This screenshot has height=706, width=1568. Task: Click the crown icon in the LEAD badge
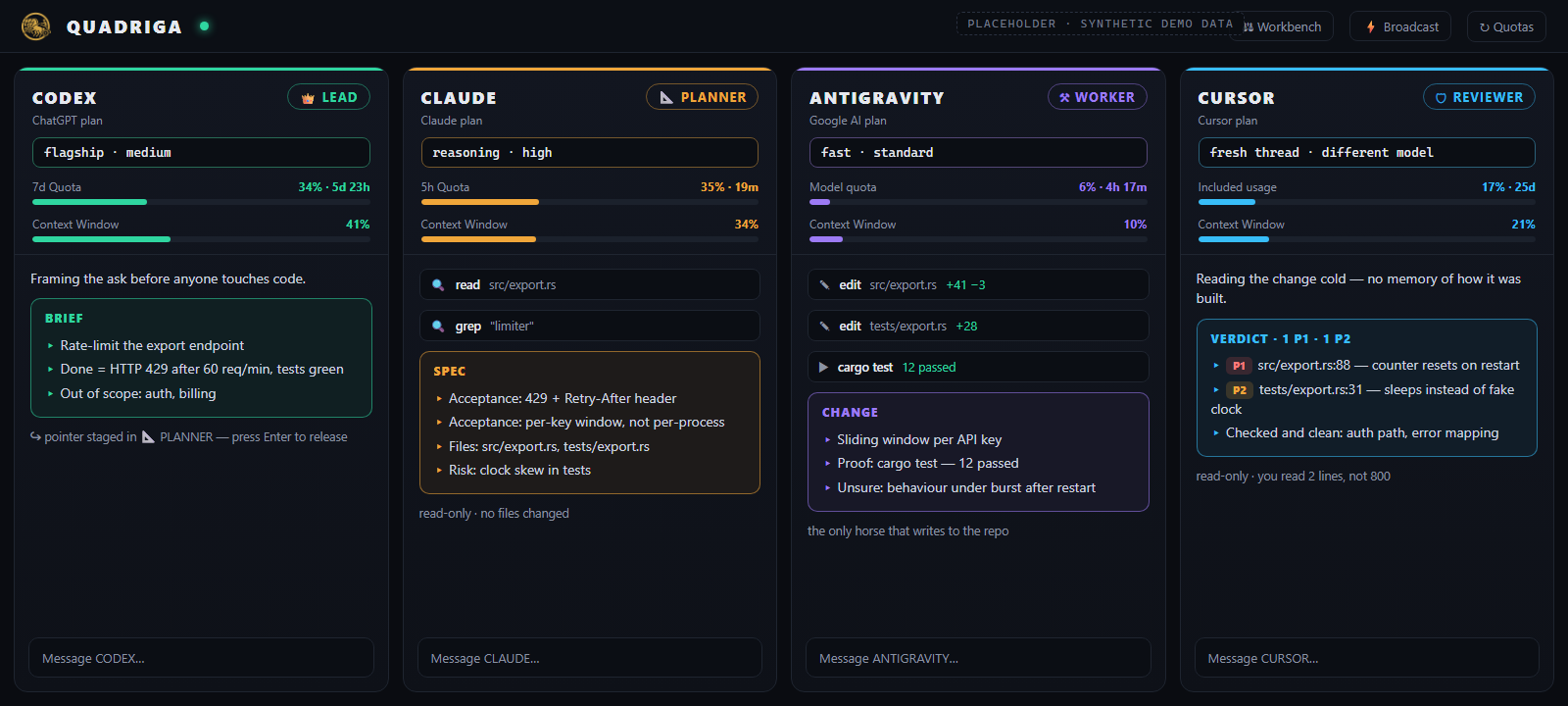(x=308, y=98)
